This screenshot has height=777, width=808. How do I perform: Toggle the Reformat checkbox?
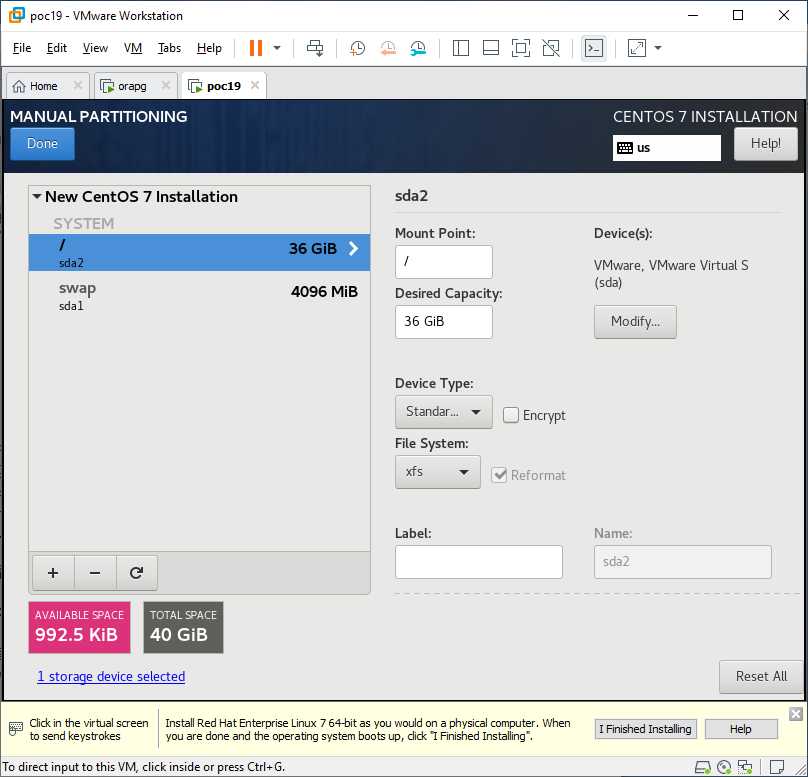499,475
